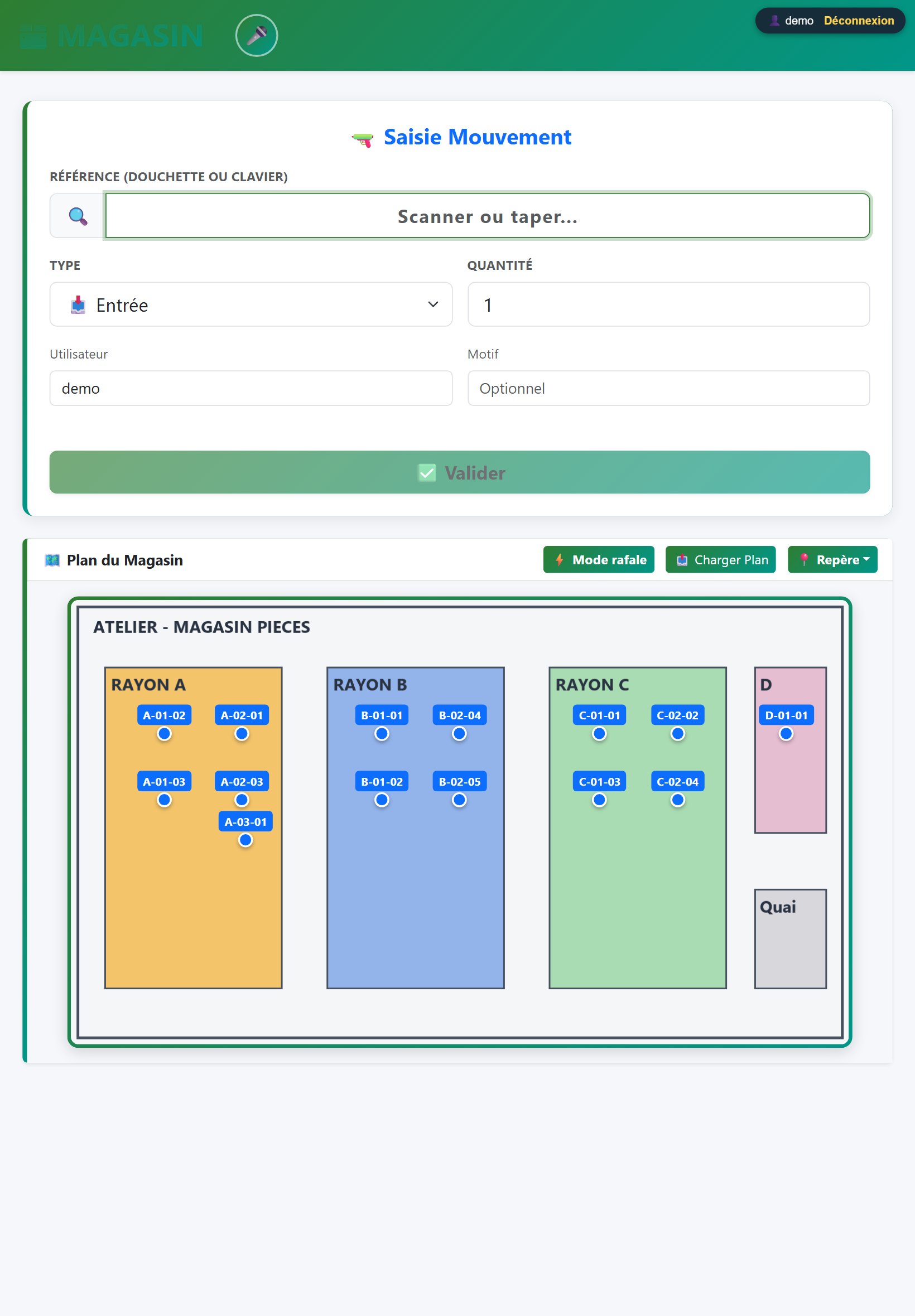Viewport: 915px width, 1316px height.
Task: Select the A-01-03 location marker dot
Action: pos(164,800)
